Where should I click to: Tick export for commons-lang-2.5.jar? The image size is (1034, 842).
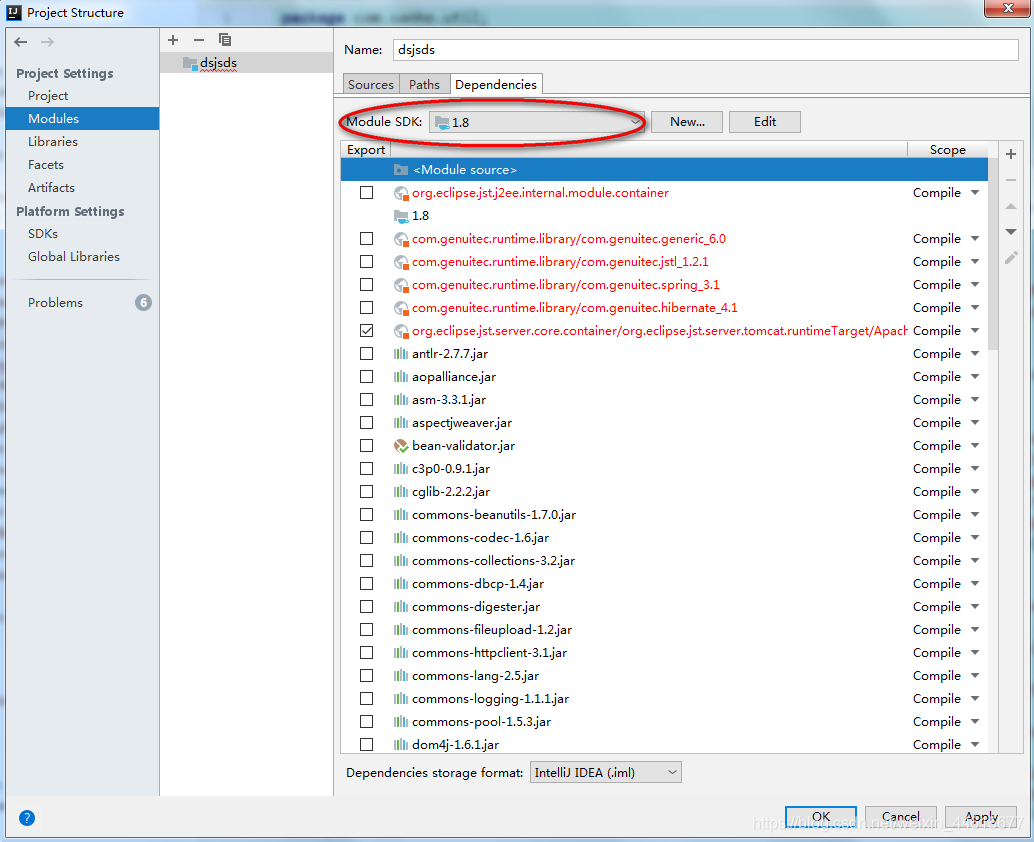[367, 675]
